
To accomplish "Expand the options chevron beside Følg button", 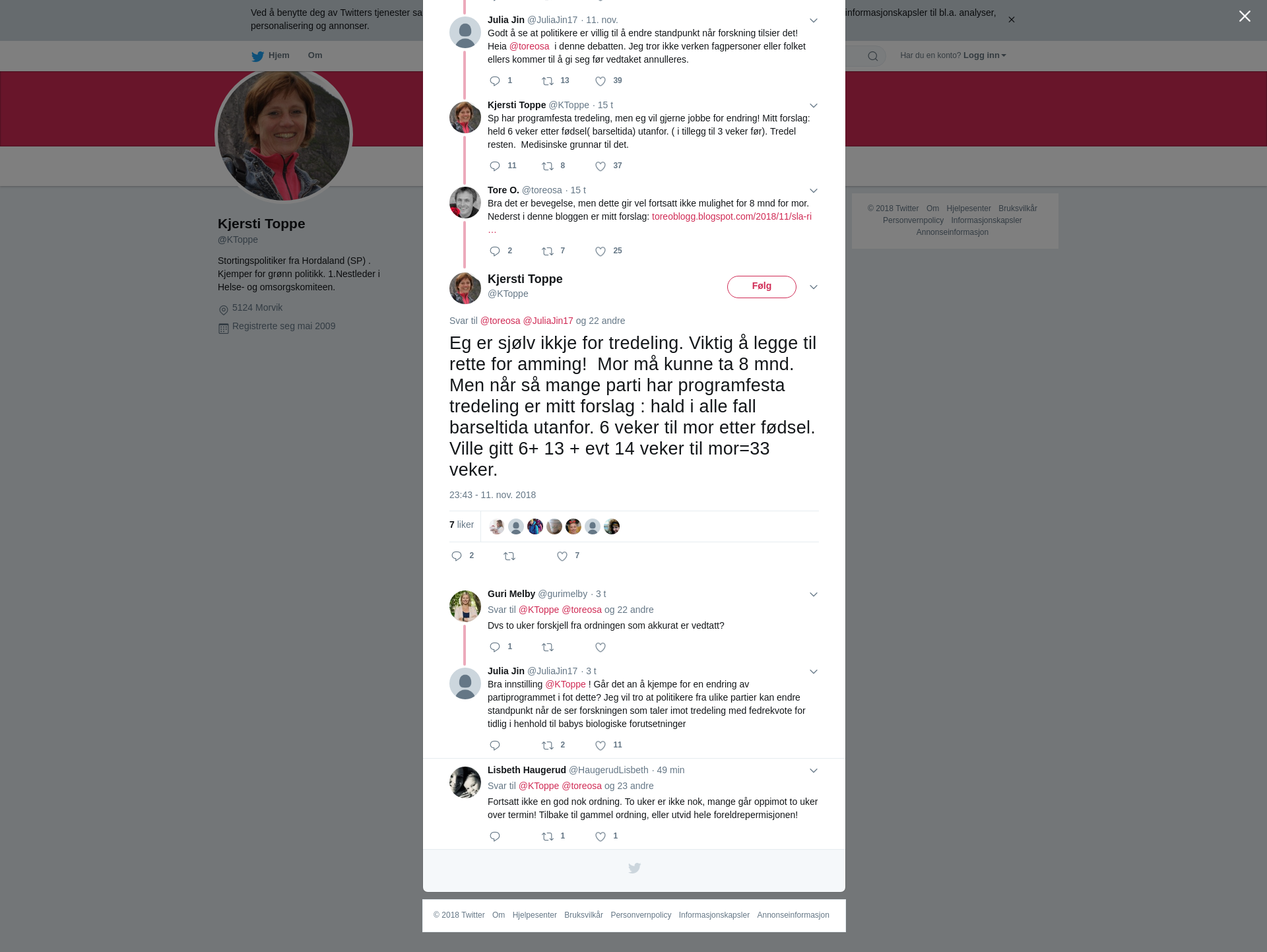I will (814, 287).
